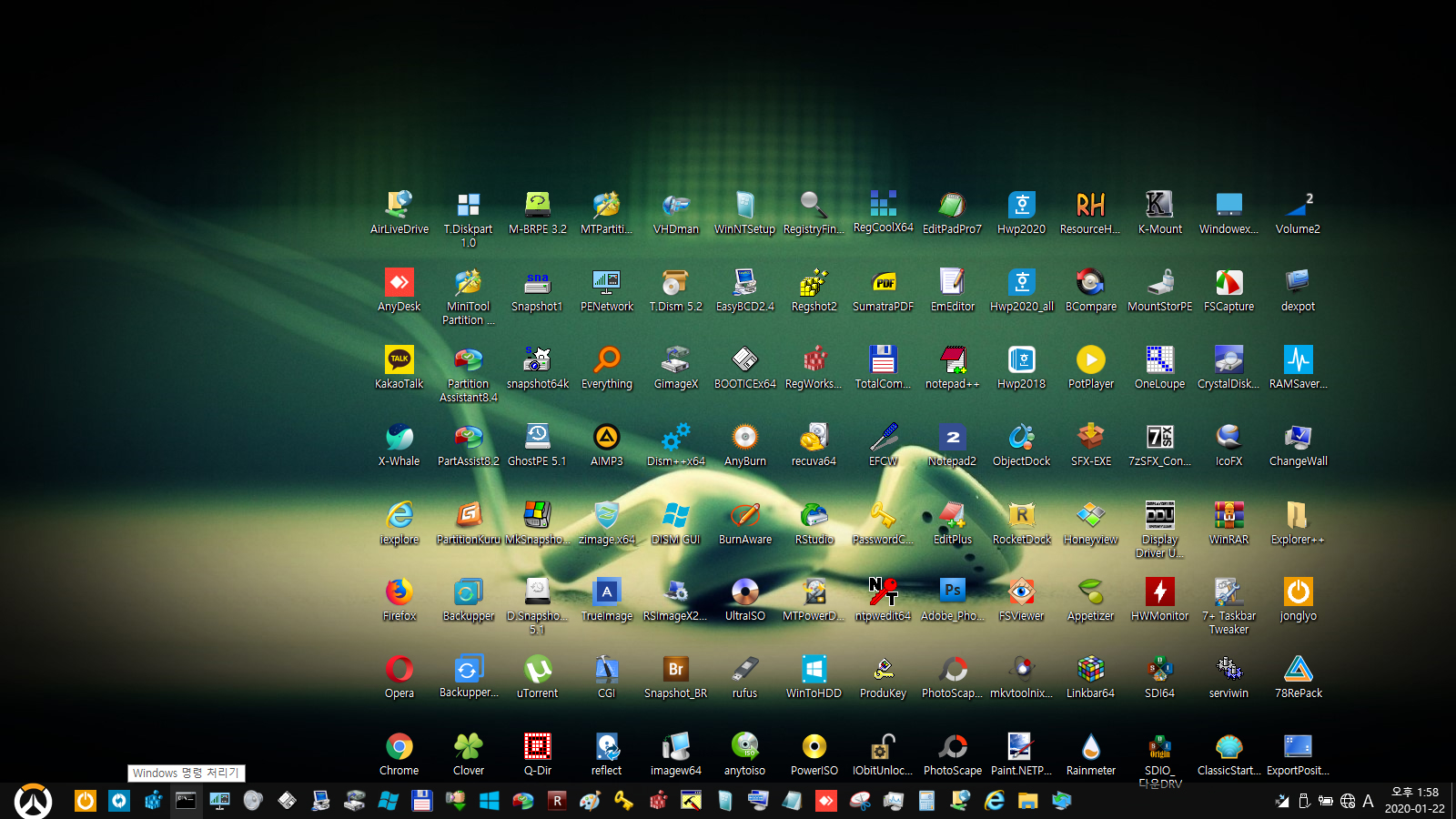
Task: Open the RAMSaver... shortcut
Action: [x=1299, y=368]
